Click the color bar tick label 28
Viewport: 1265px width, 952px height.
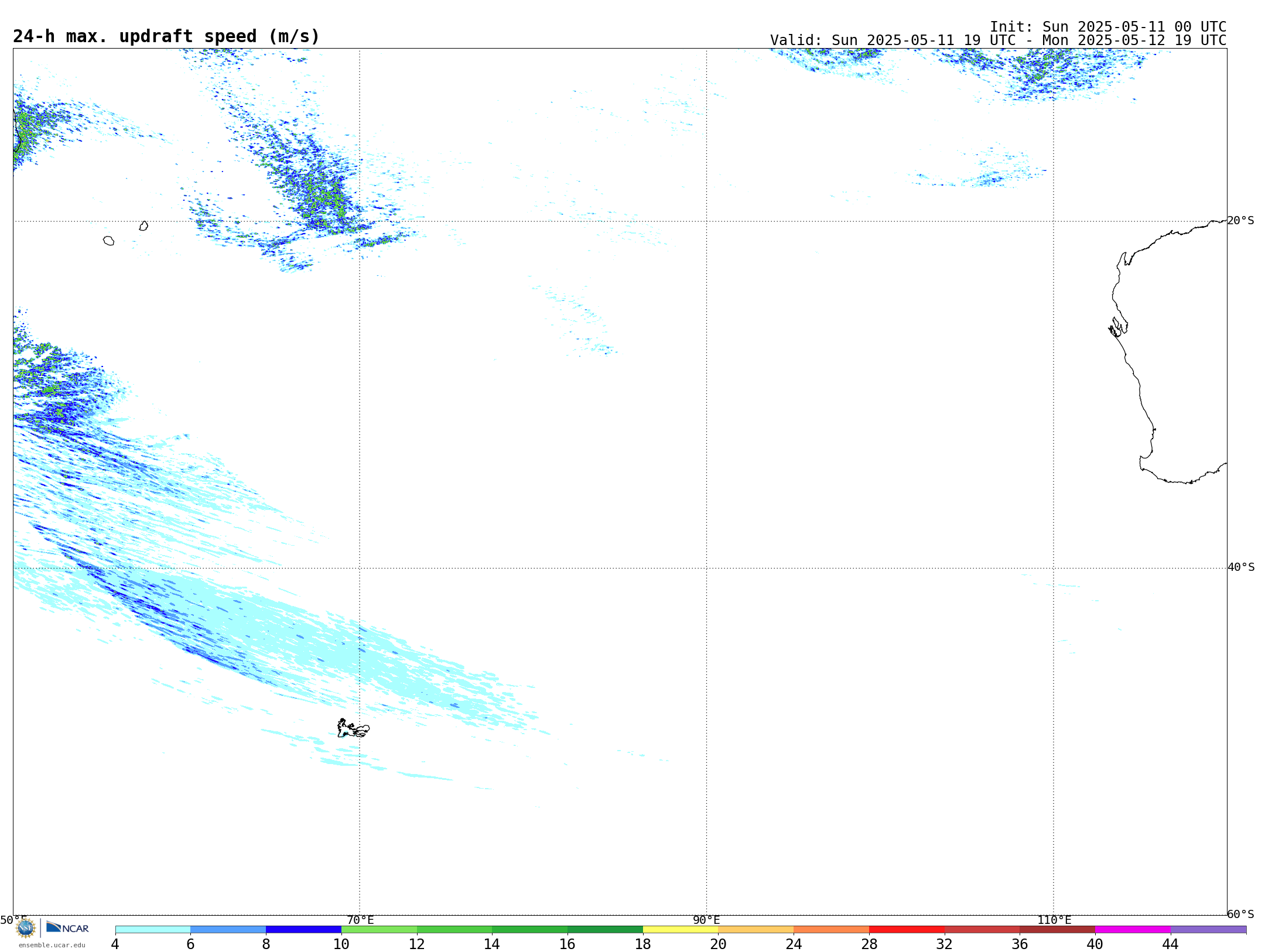(x=869, y=944)
